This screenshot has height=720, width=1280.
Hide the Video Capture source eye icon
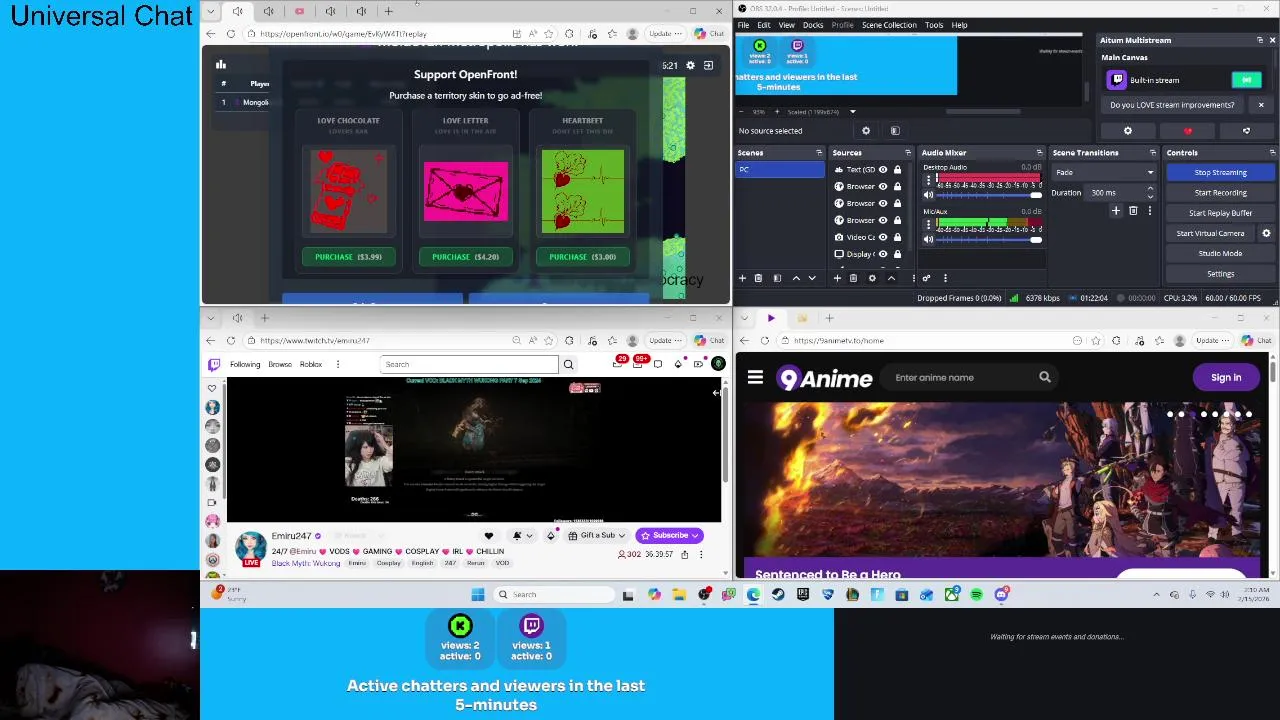(x=882, y=237)
